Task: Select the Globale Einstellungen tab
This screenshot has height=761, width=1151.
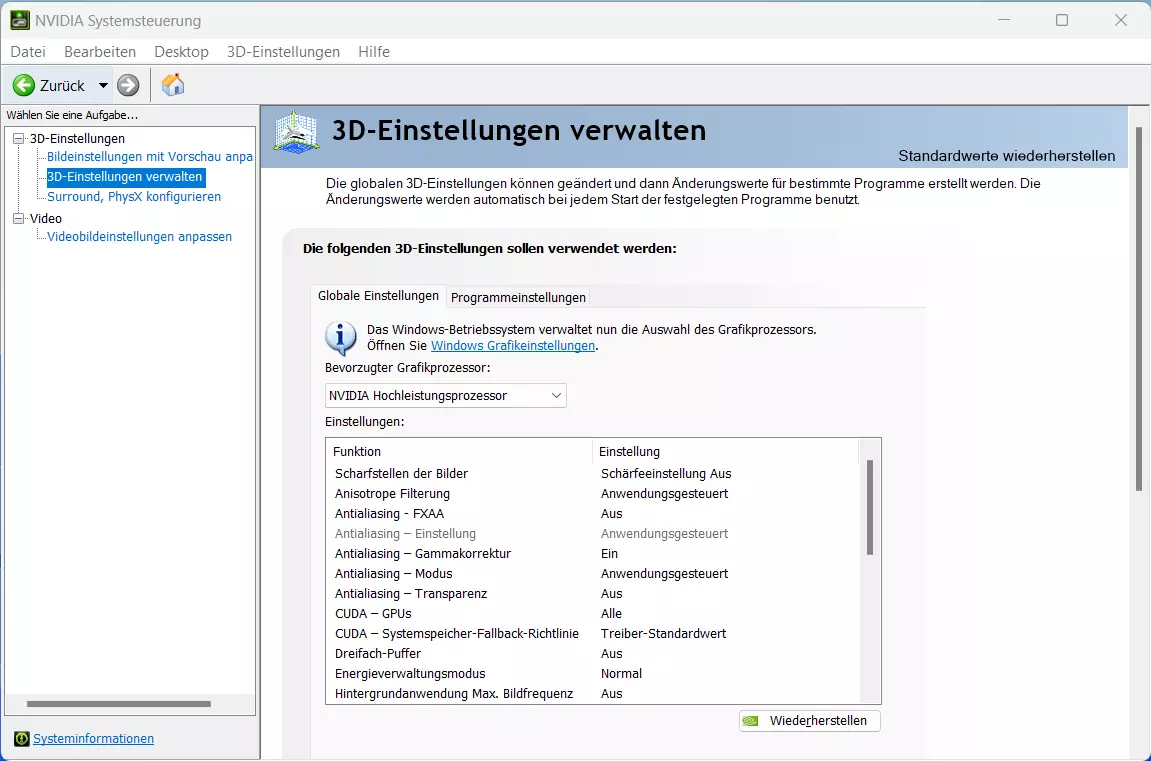Action: pyautogui.click(x=378, y=296)
